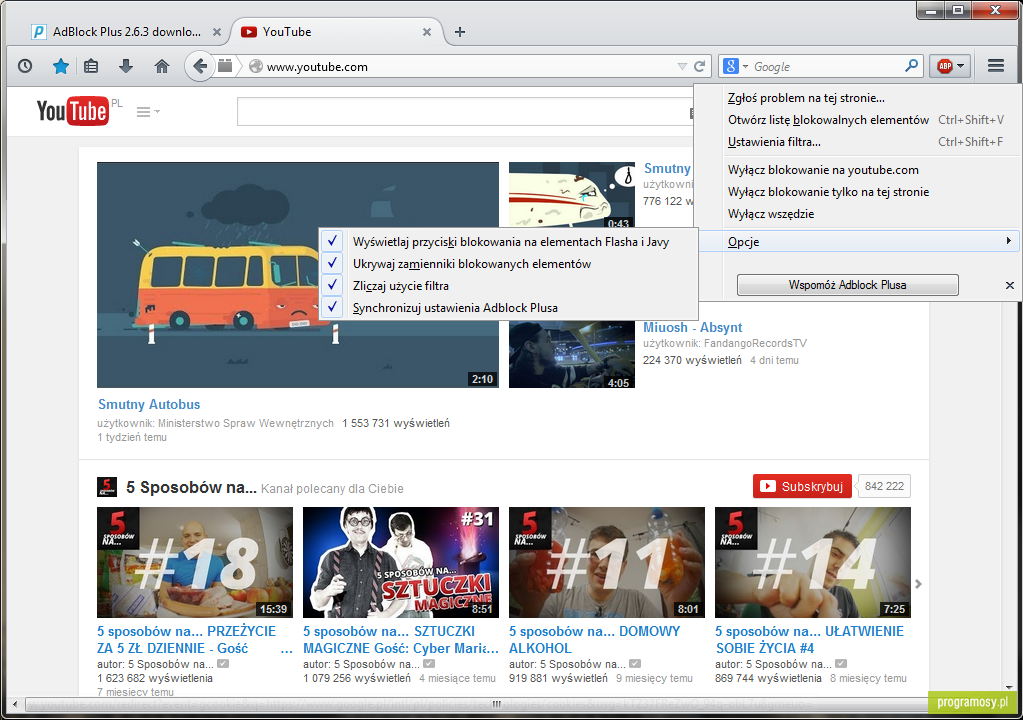Viewport: 1023px width, 720px height.
Task: Click the YouTube search input field
Action: pyautogui.click(x=465, y=112)
